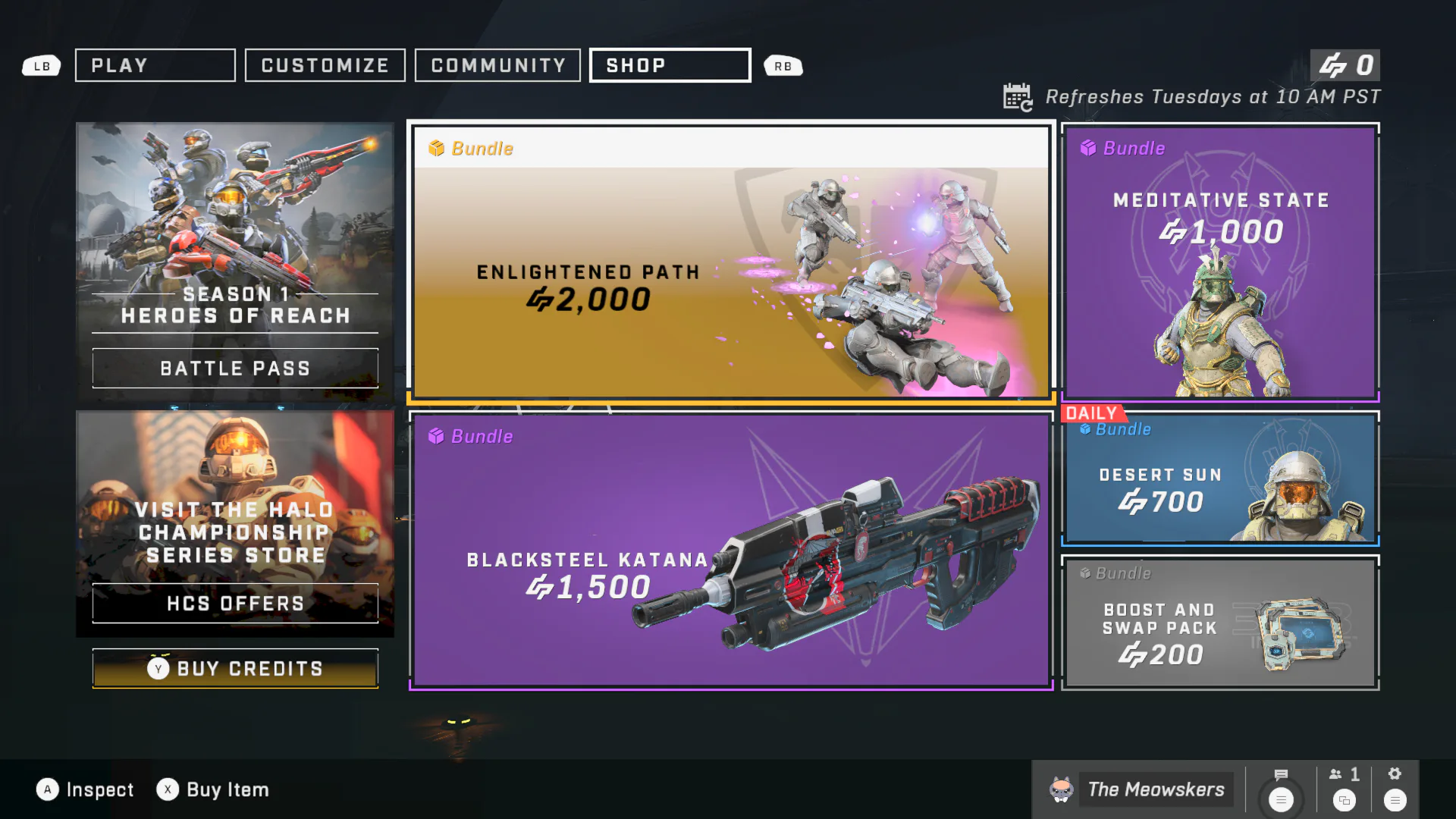Click the LB bumper icon

pyautogui.click(x=42, y=66)
